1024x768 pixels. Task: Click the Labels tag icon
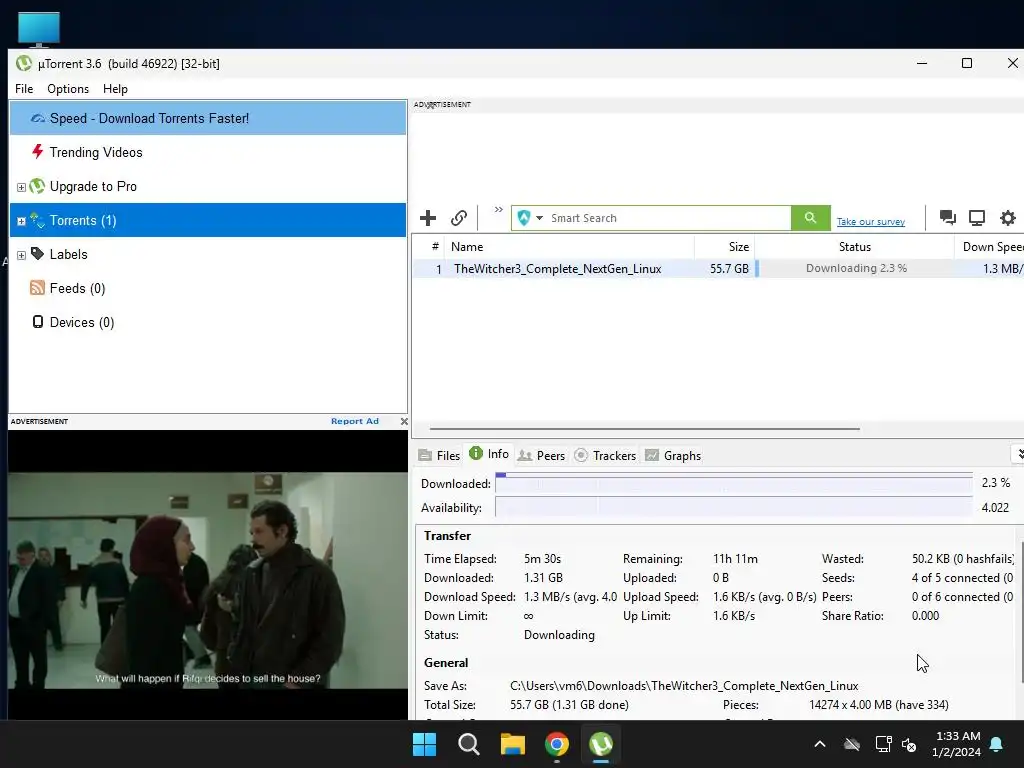coord(38,253)
